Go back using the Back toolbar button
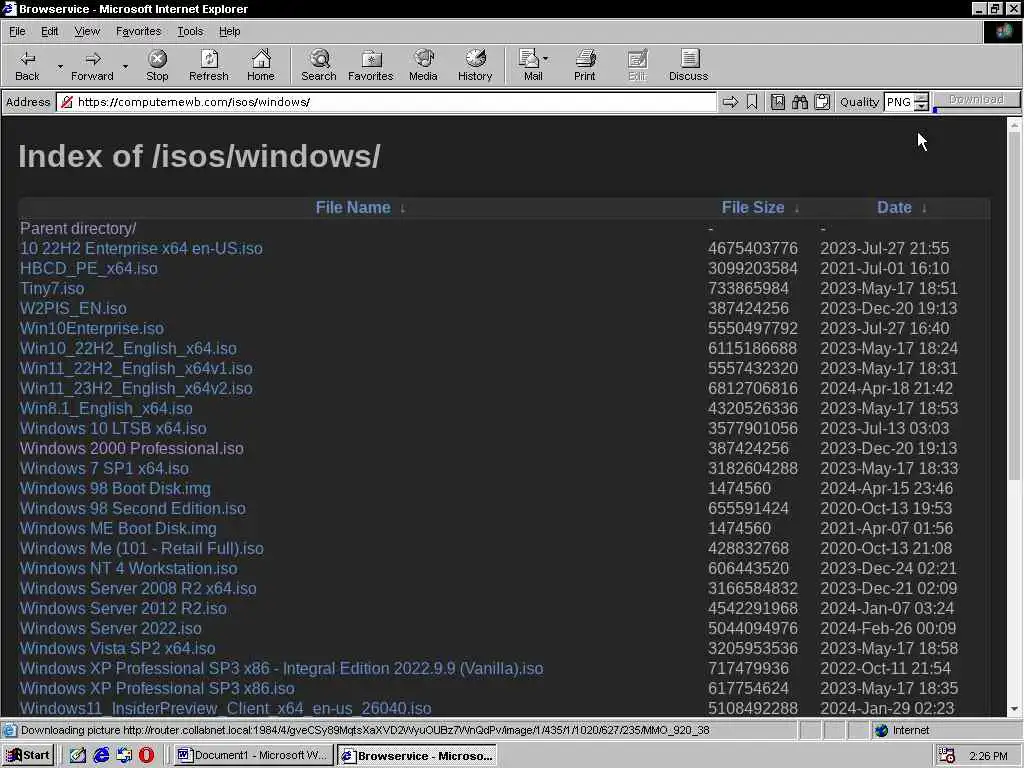This screenshot has width=1024, height=768. (x=27, y=65)
